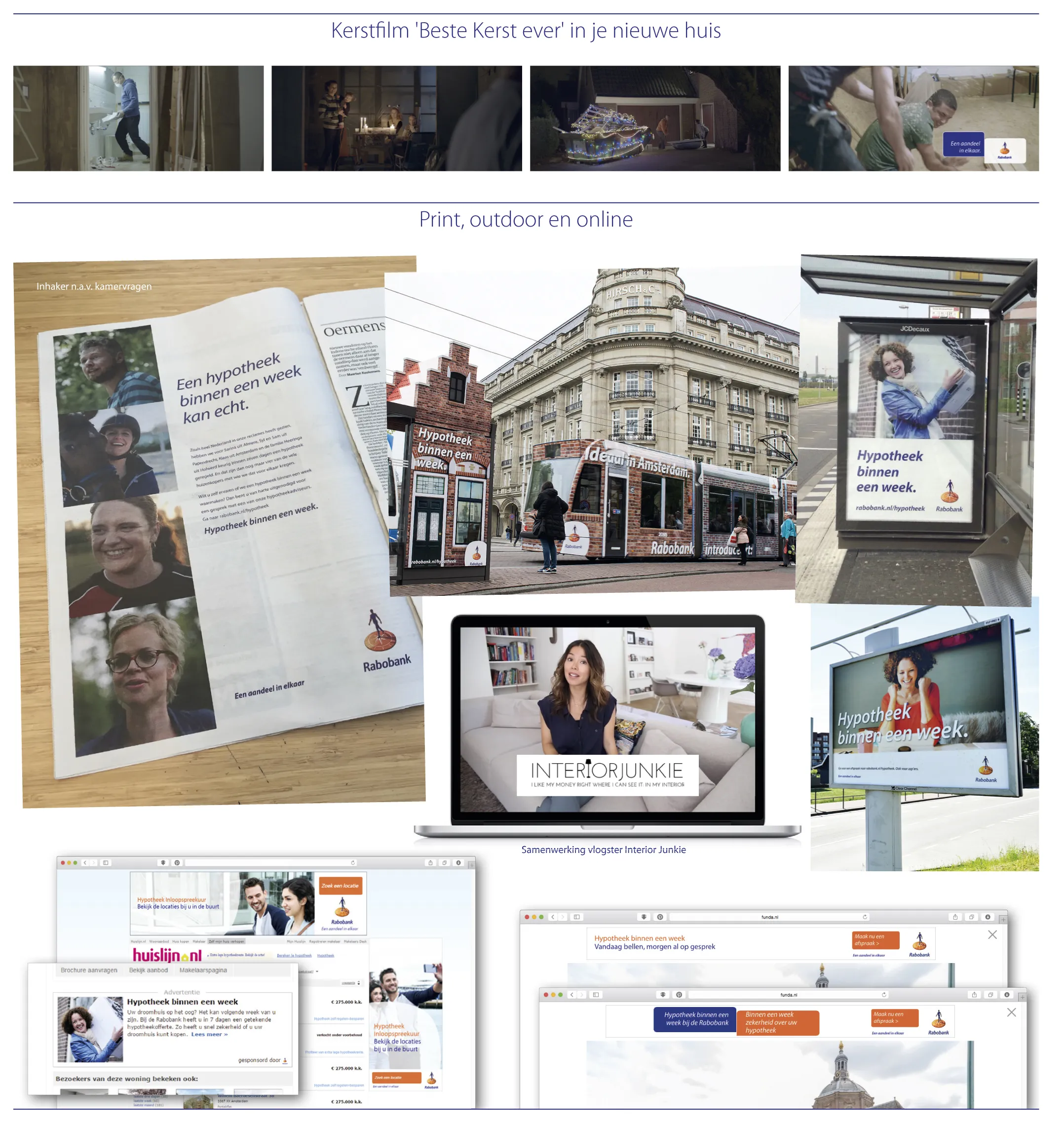Click Interior Junkie vlog on laptop screen
The image size is (1064, 1123).
(x=608, y=719)
